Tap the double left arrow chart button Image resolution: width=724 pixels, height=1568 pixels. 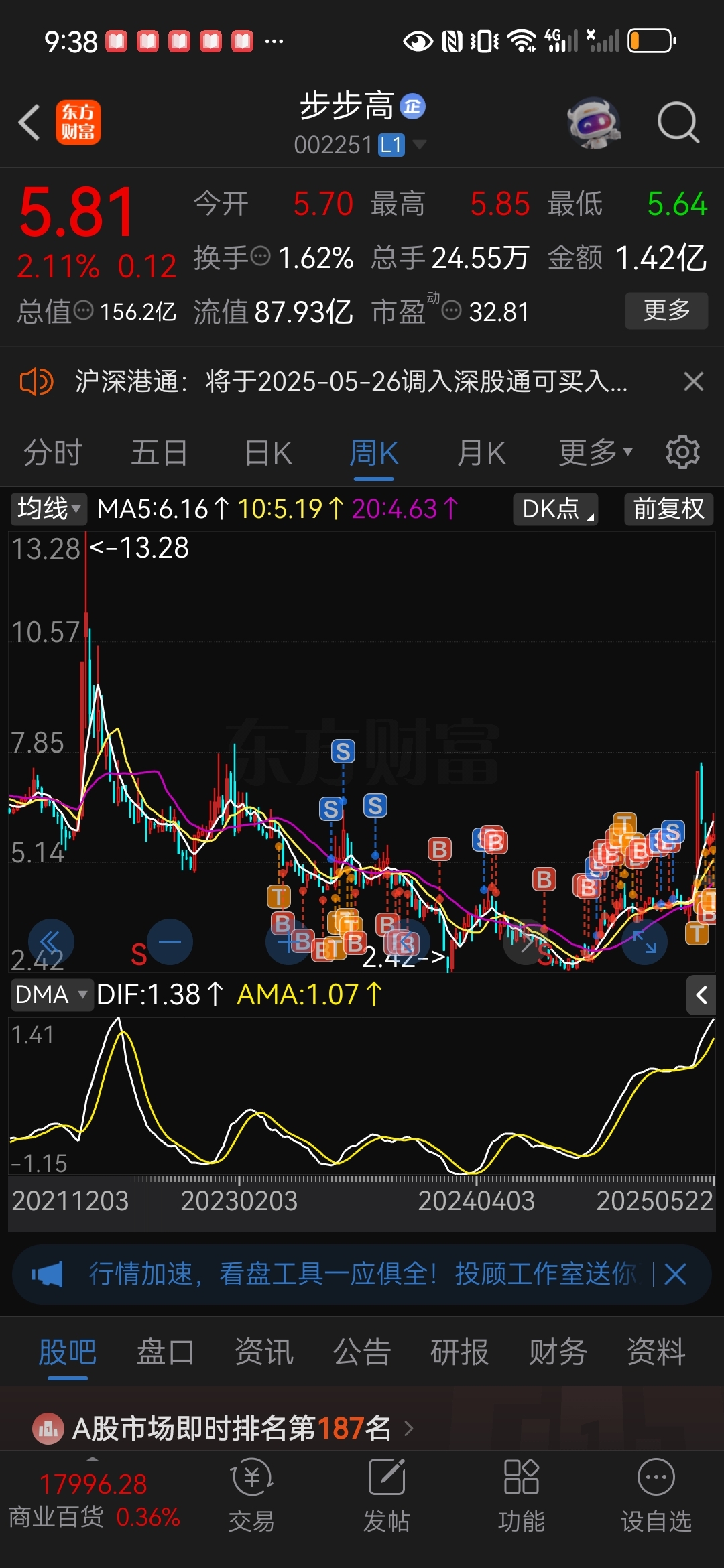click(51, 941)
